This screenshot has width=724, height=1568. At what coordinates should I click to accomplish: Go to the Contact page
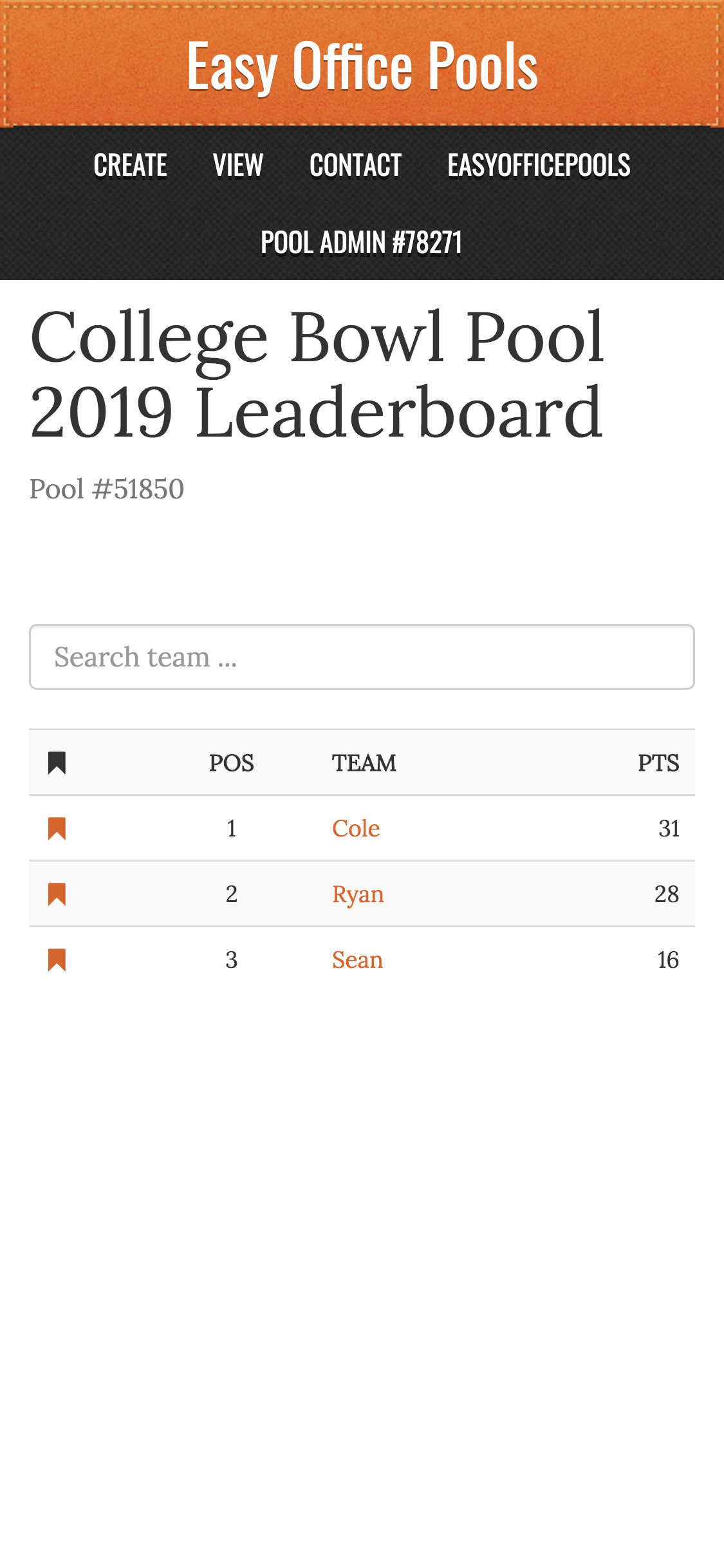point(355,165)
